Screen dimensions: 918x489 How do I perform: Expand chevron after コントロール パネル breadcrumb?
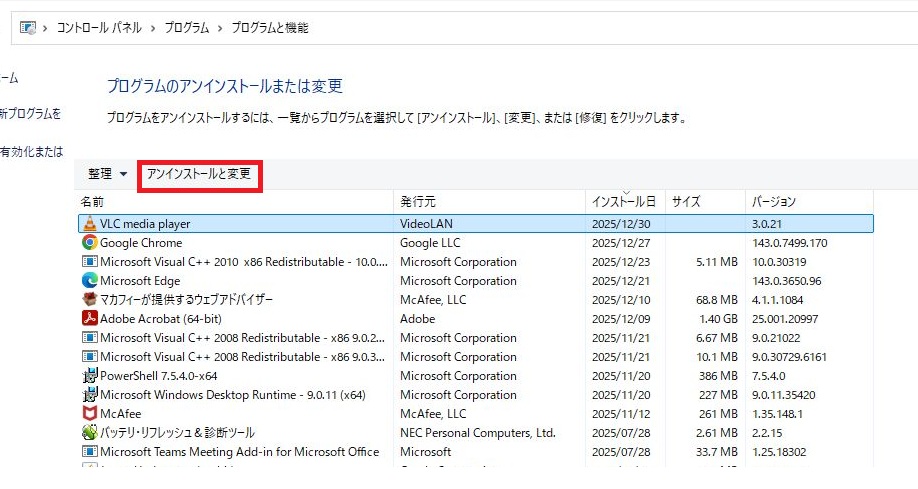pyautogui.click(x=153, y=28)
